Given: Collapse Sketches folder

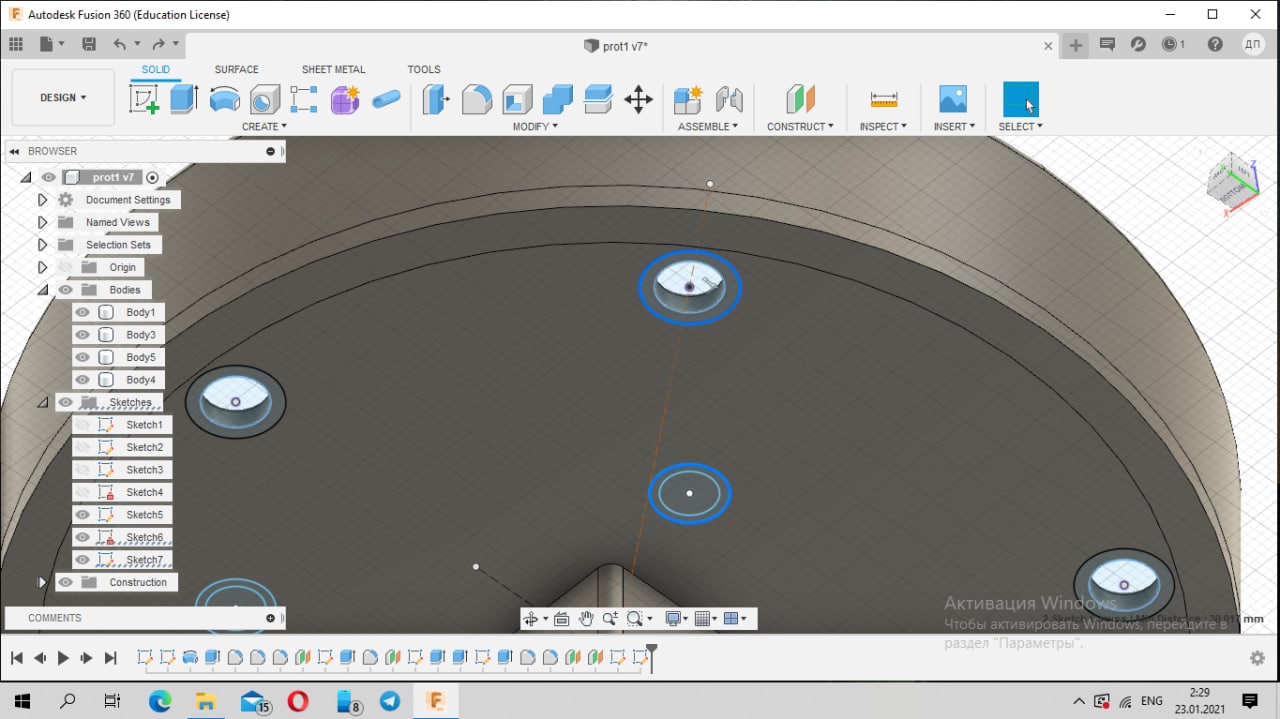Looking at the screenshot, I should [42, 402].
